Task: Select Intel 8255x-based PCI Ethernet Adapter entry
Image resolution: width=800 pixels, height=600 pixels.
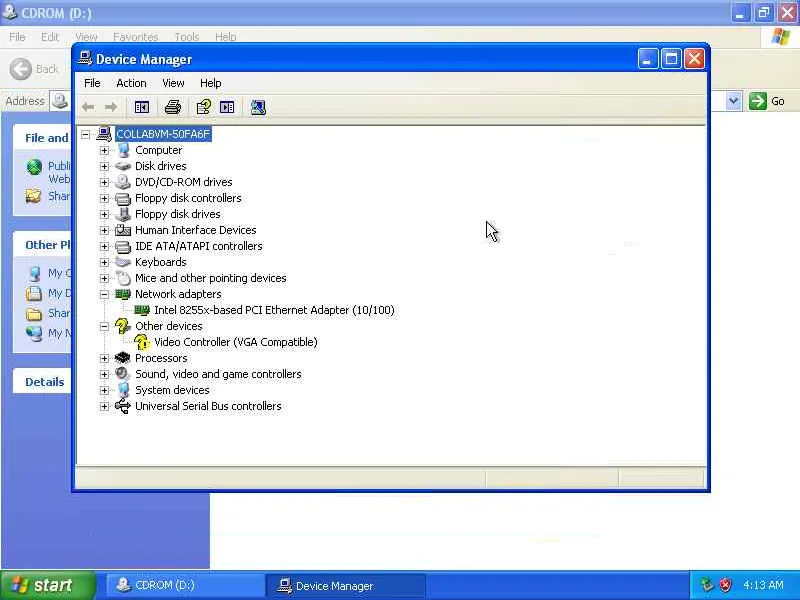Action: (x=274, y=310)
